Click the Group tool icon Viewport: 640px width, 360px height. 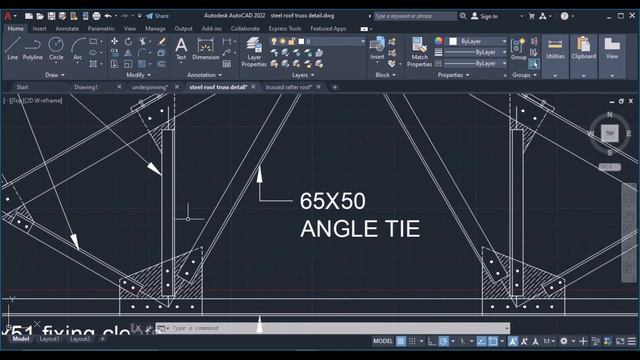518,49
